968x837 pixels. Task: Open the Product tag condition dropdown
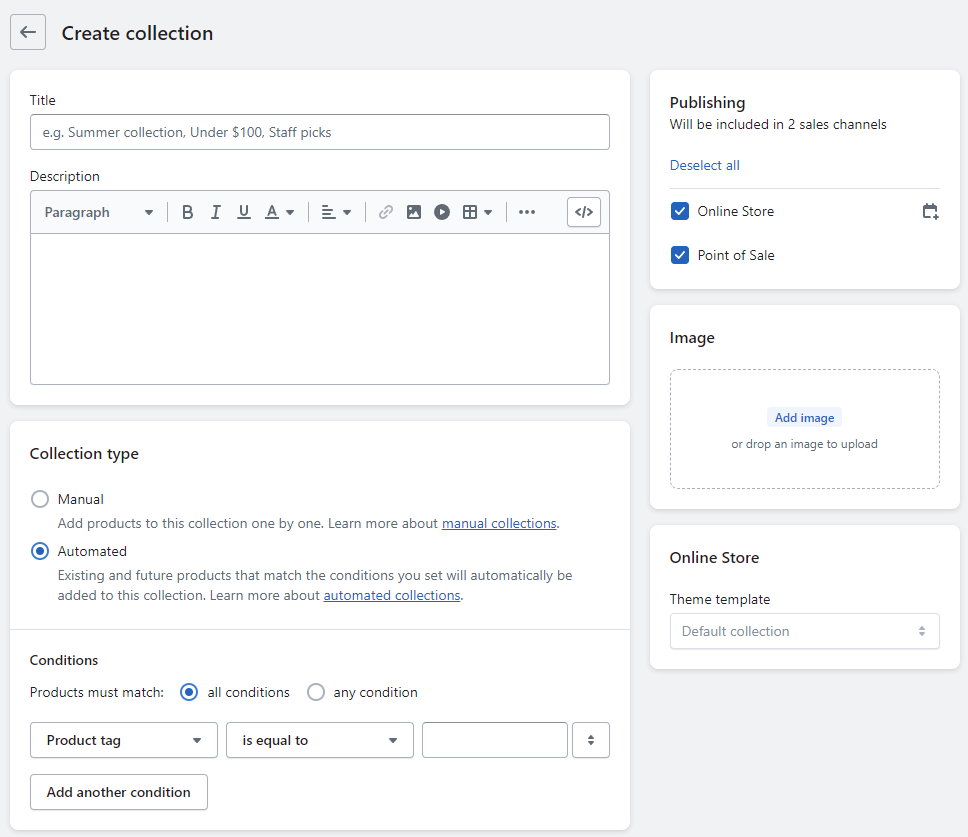(x=124, y=740)
